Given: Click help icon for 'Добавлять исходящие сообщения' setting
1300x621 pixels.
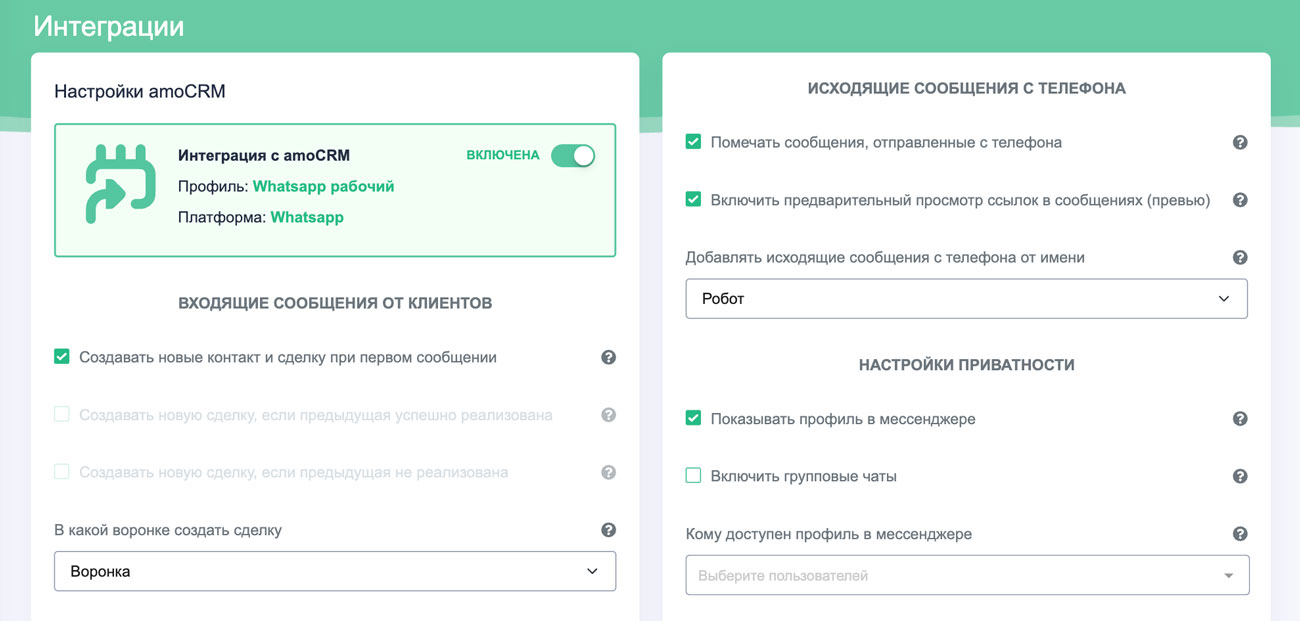Looking at the screenshot, I should point(1240,258).
